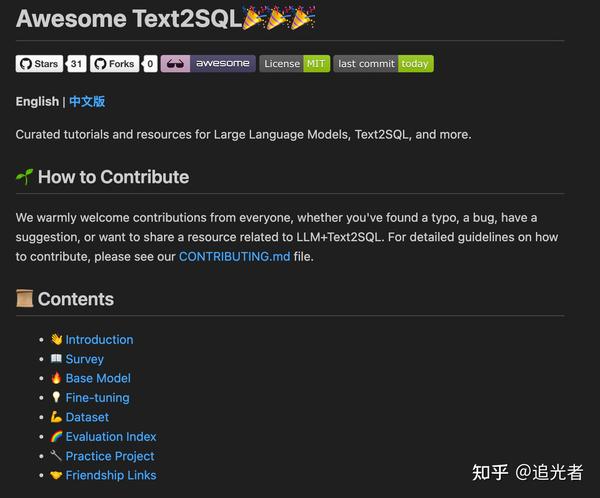This screenshot has width=600, height=498.
Task: Click the How to Contribute heading
Action: (113, 177)
